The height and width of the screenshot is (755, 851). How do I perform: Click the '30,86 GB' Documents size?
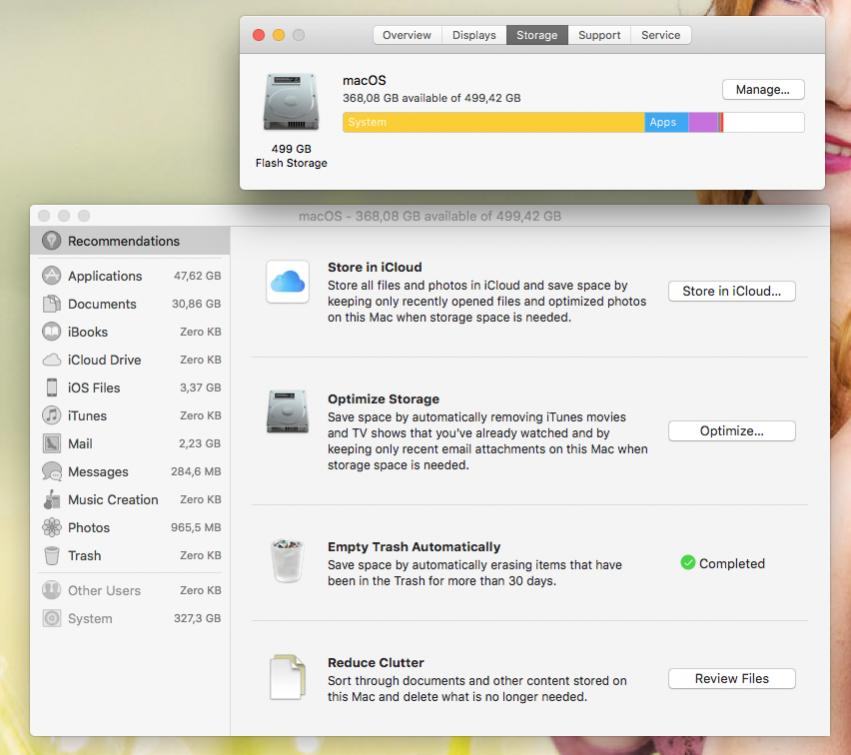196,304
